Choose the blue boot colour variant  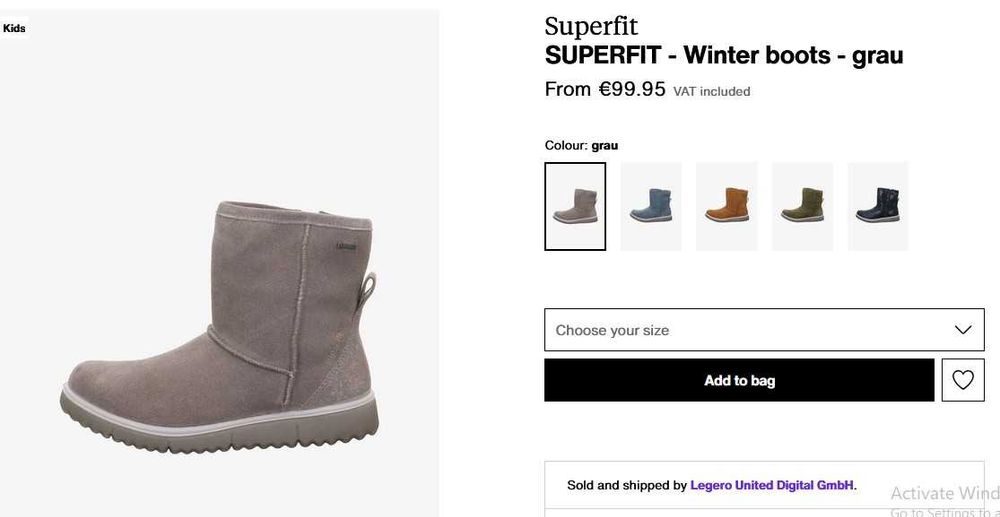651,206
